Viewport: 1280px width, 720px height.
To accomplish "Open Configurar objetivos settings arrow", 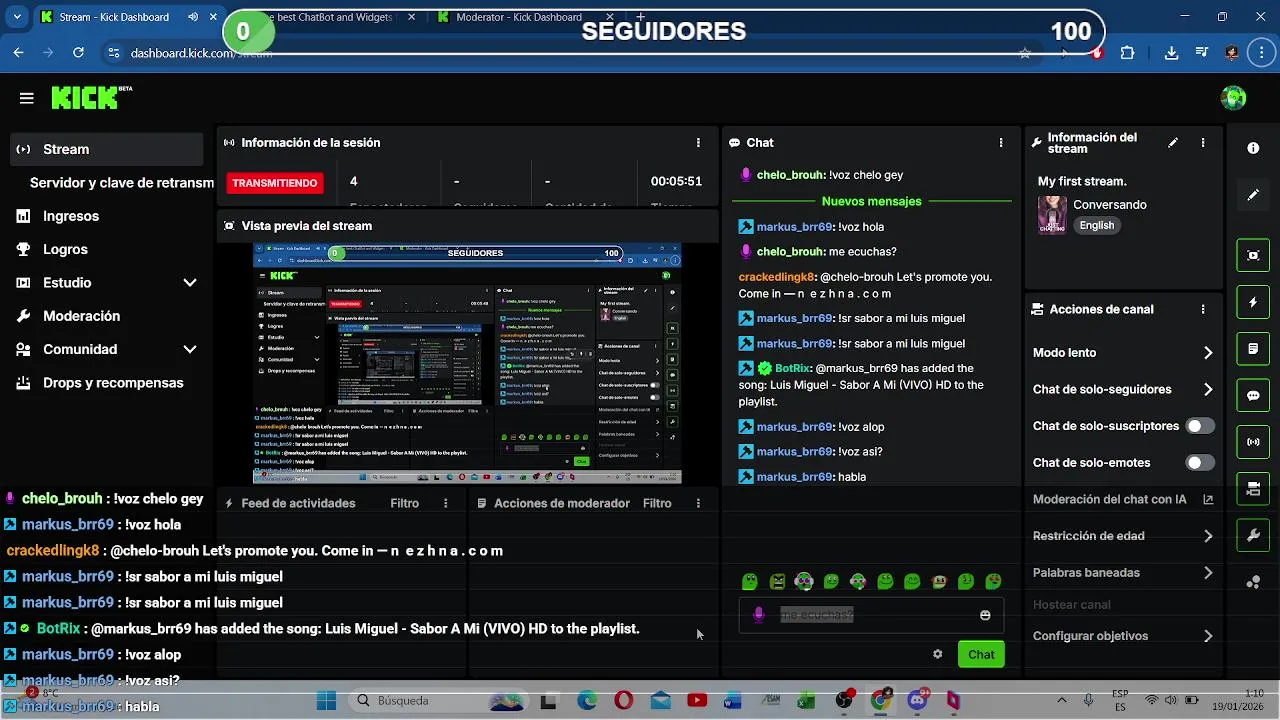I will (x=1208, y=636).
